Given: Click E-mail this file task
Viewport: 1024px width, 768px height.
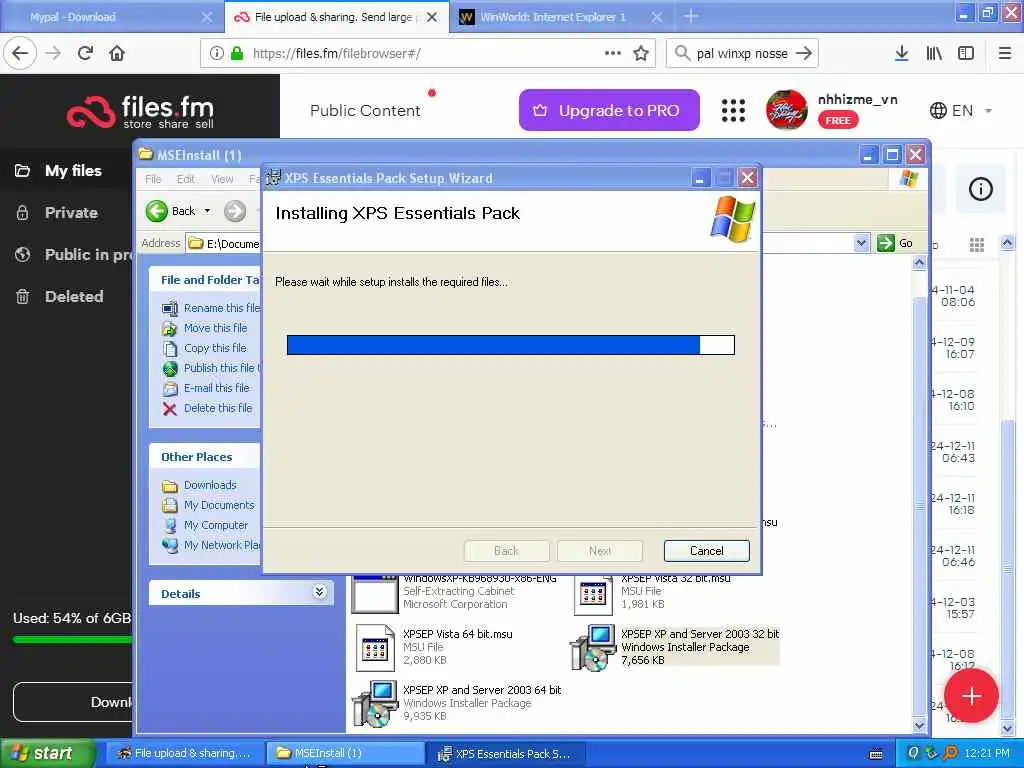Looking at the screenshot, I should pos(206,388).
